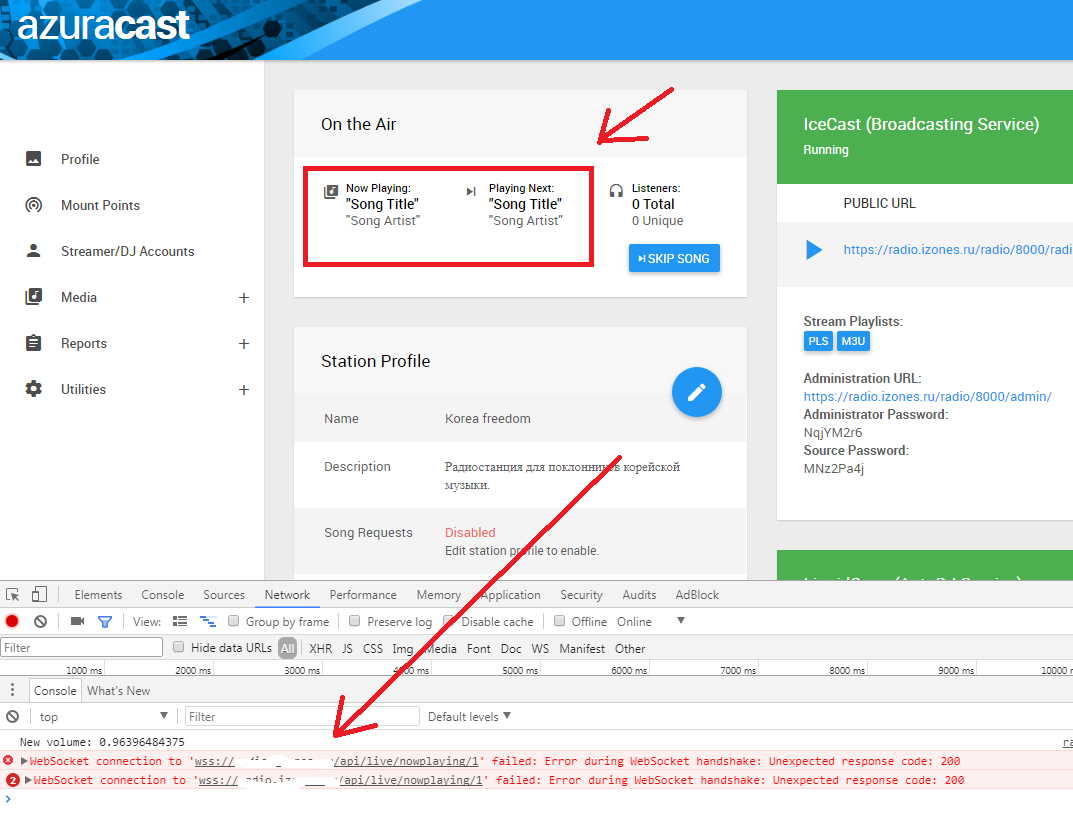Open the Audits tab
The height and width of the screenshot is (826, 1073).
click(639, 595)
